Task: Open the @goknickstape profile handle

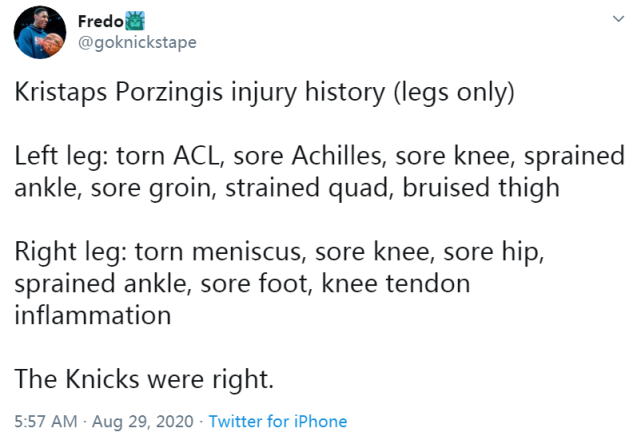Action: (137, 42)
